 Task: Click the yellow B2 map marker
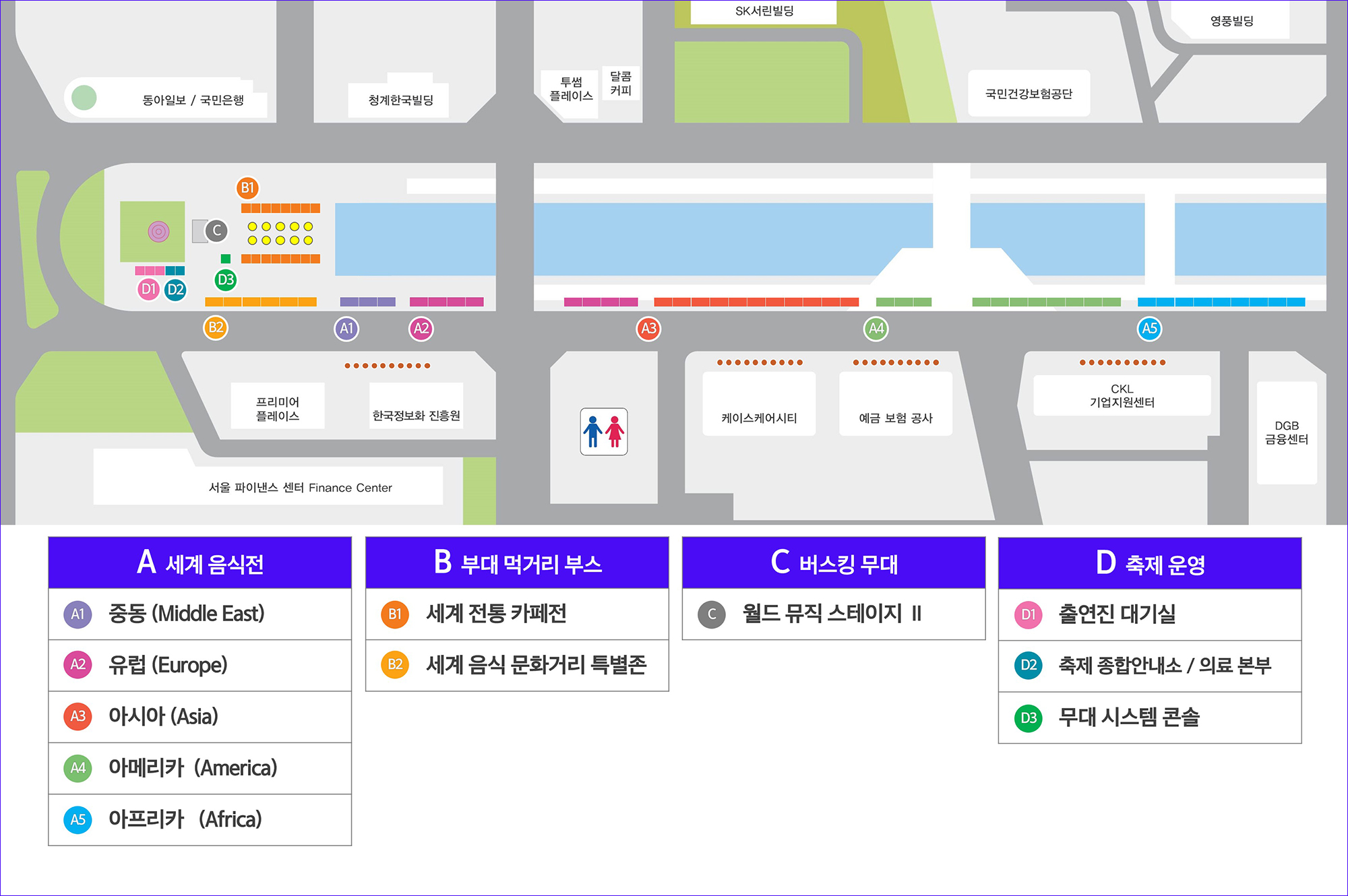(x=216, y=328)
